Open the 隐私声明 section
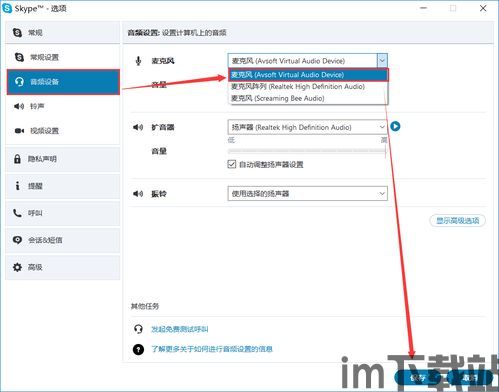The height and width of the screenshot is (392, 499). [x=62, y=159]
